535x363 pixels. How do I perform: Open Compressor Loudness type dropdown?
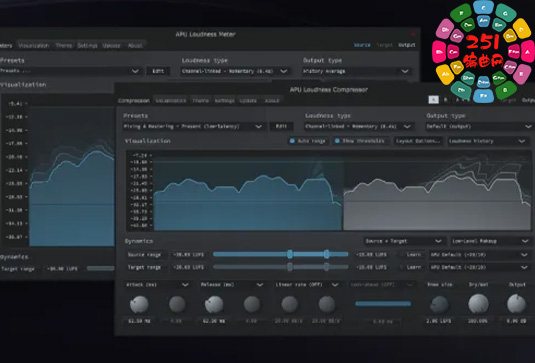tap(359, 127)
